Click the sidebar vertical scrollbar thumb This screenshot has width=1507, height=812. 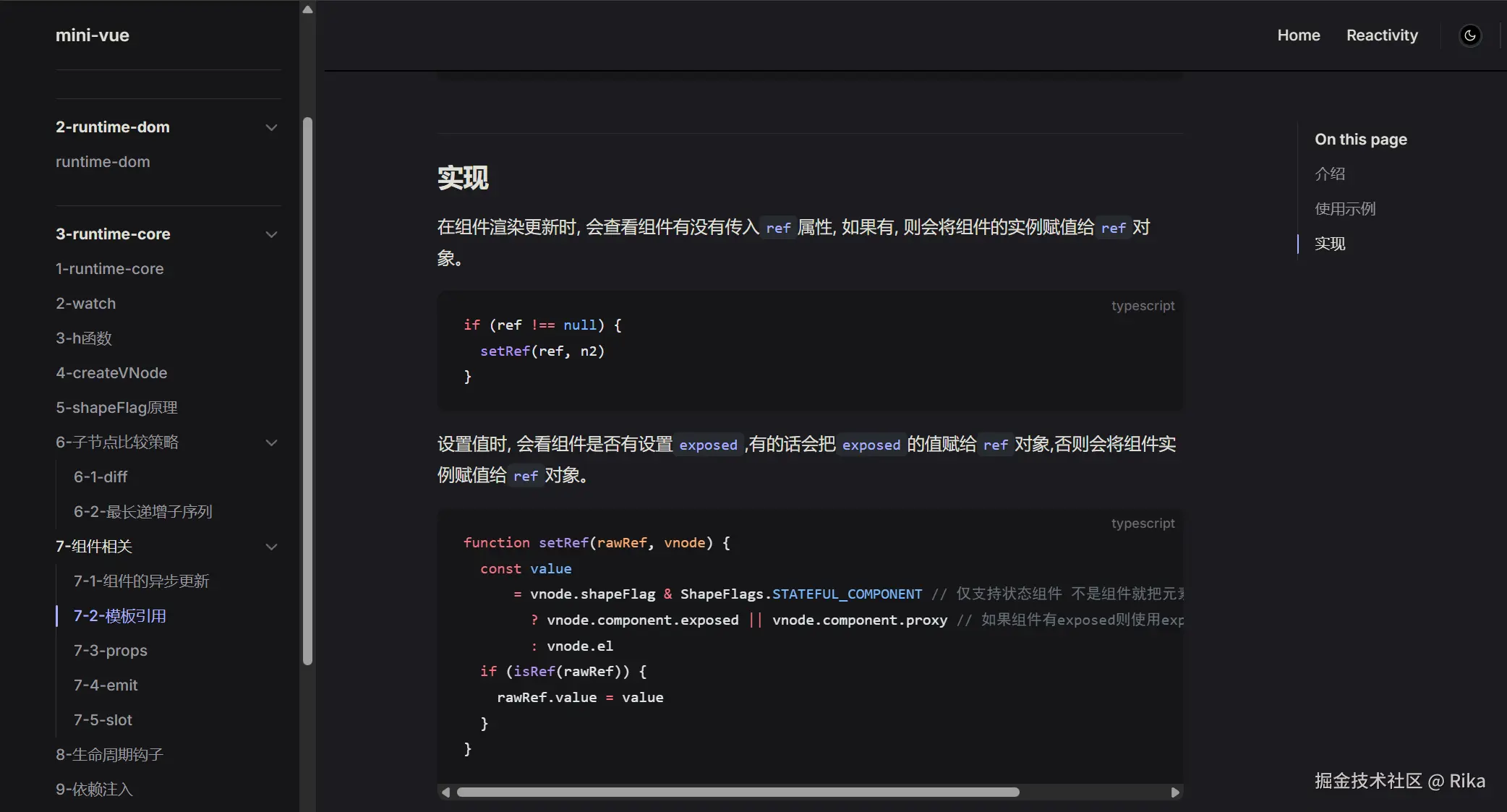(307, 390)
